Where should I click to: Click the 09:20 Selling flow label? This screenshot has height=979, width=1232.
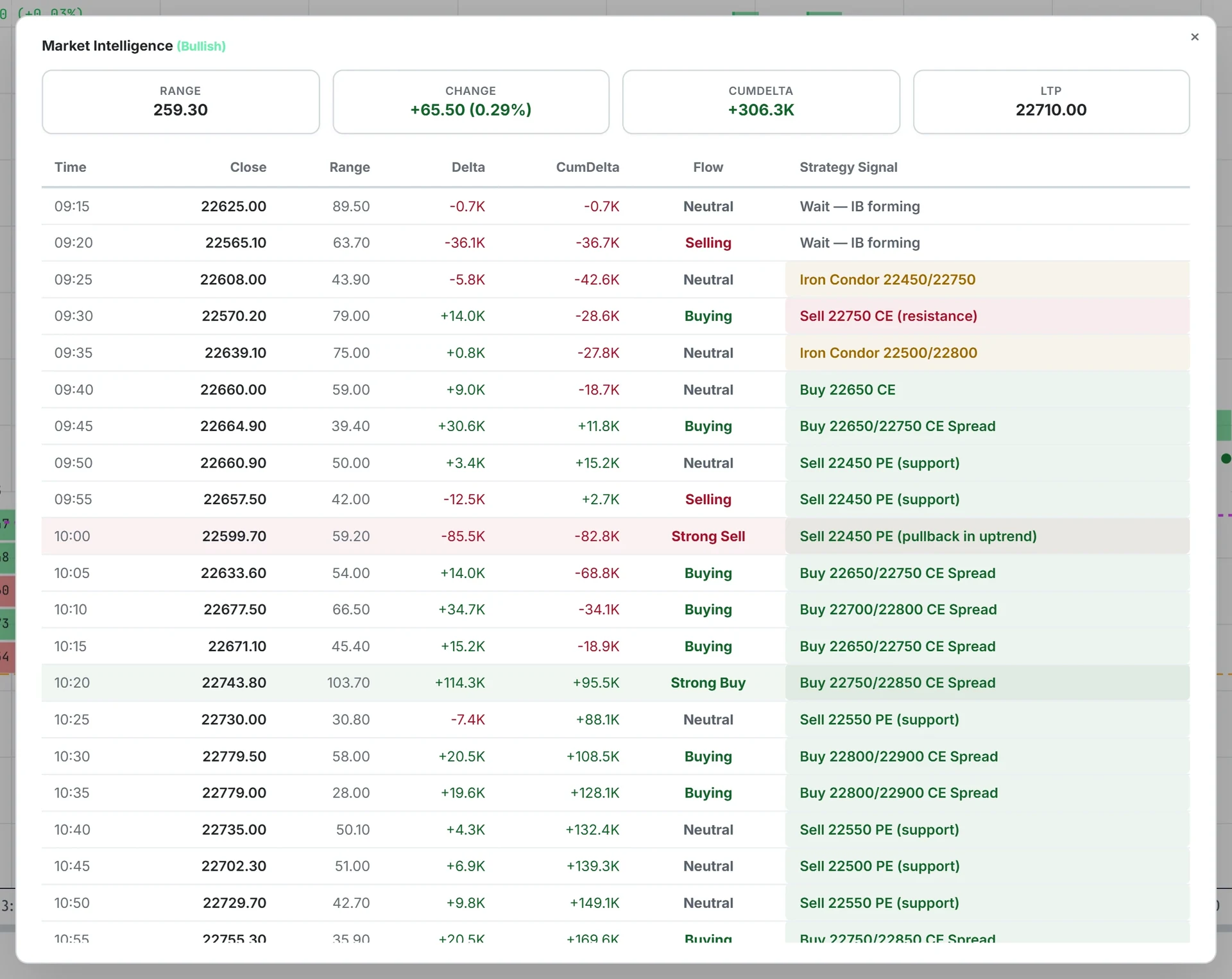tap(708, 243)
